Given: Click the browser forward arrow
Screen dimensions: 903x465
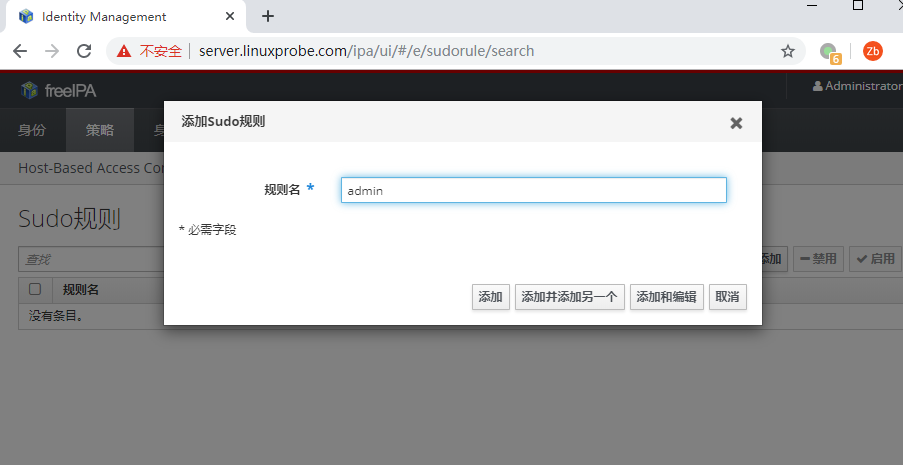Looking at the screenshot, I should pos(52,51).
